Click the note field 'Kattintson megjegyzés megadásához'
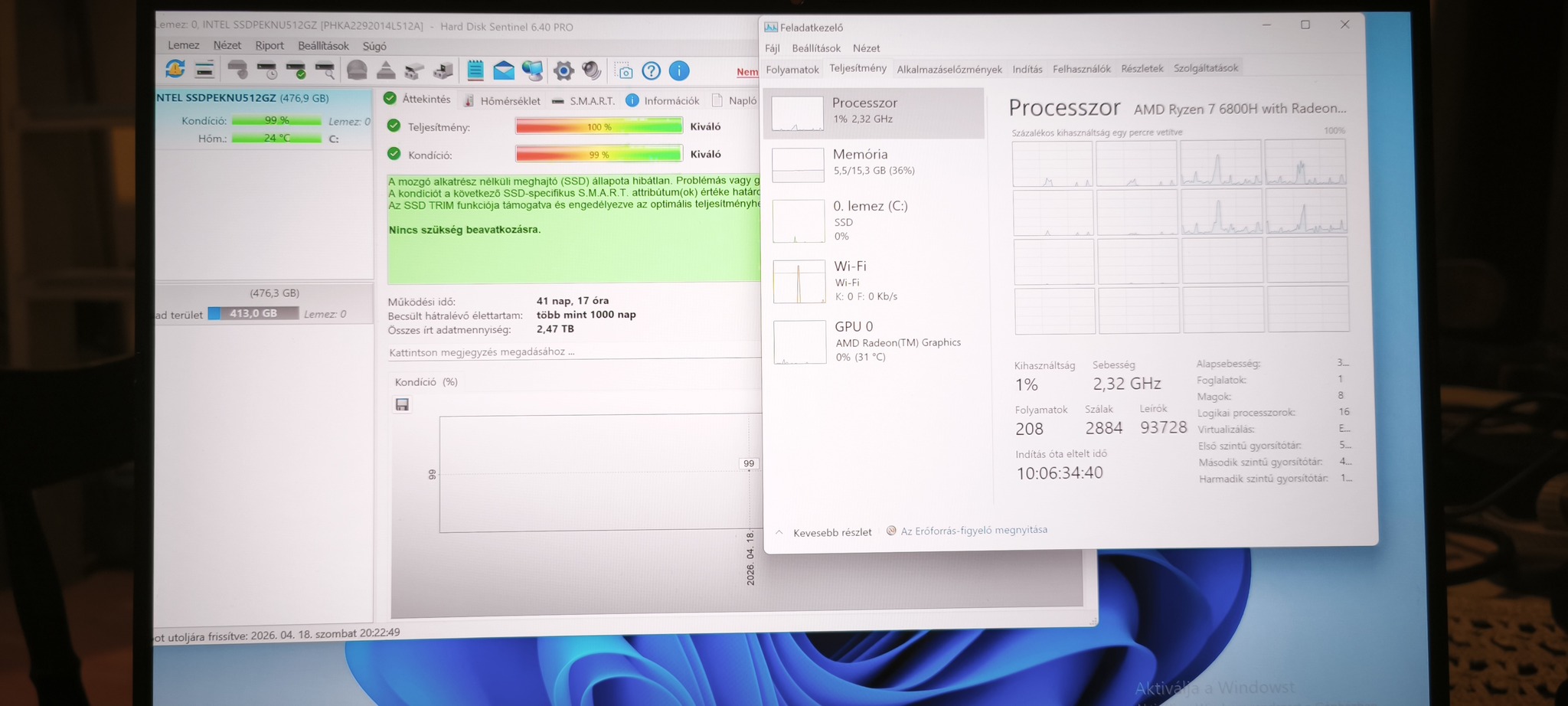The width and height of the screenshot is (1568, 706). coord(574,351)
